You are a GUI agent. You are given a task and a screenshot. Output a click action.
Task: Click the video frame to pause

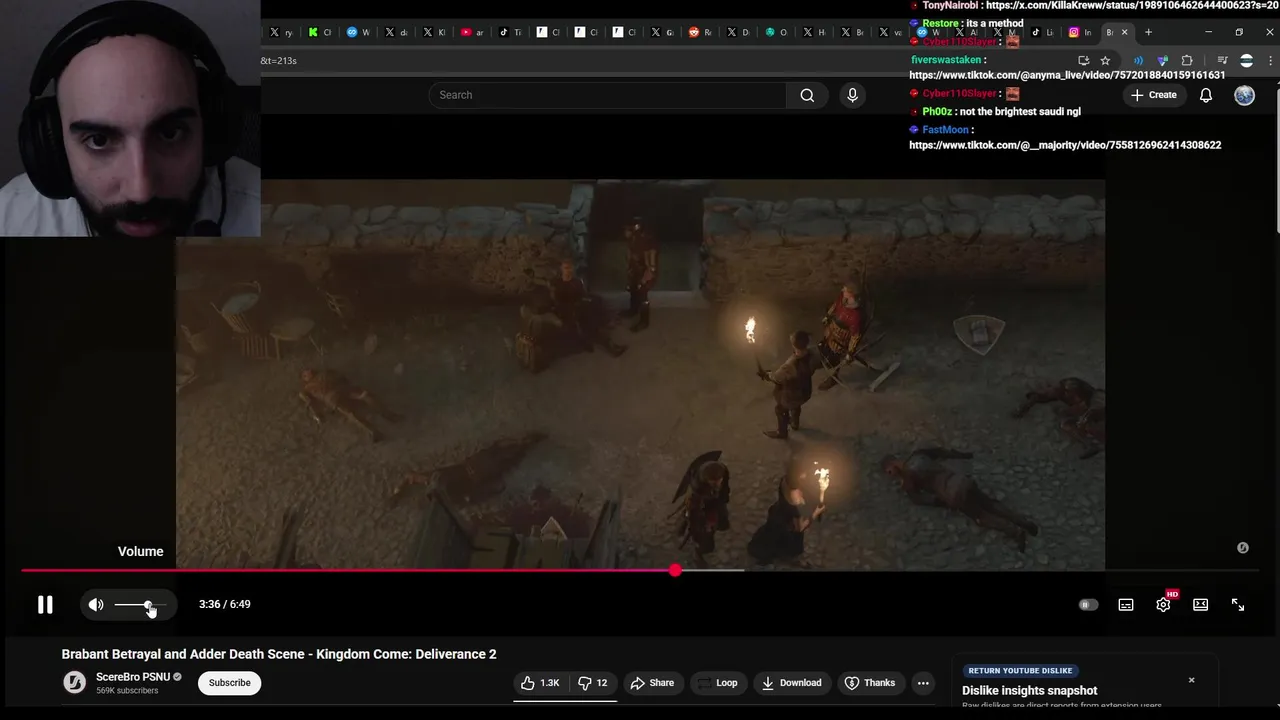[640, 375]
